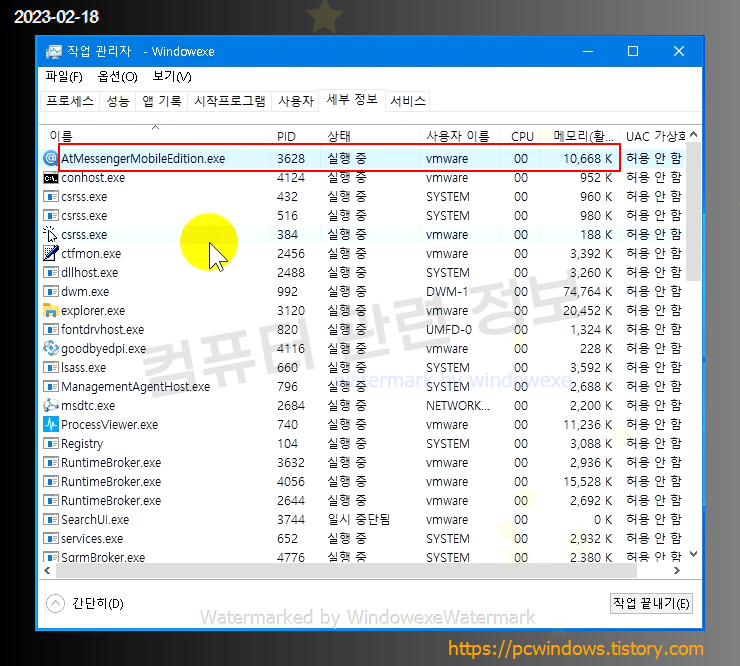Open the 옵션(O) menu
The width and height of the screenshot is (740, 666).
coord(117,76)
